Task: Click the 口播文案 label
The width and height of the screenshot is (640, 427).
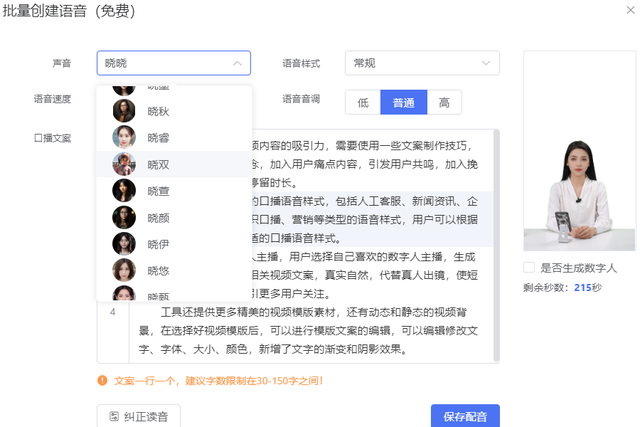Action: pos(52,138)
